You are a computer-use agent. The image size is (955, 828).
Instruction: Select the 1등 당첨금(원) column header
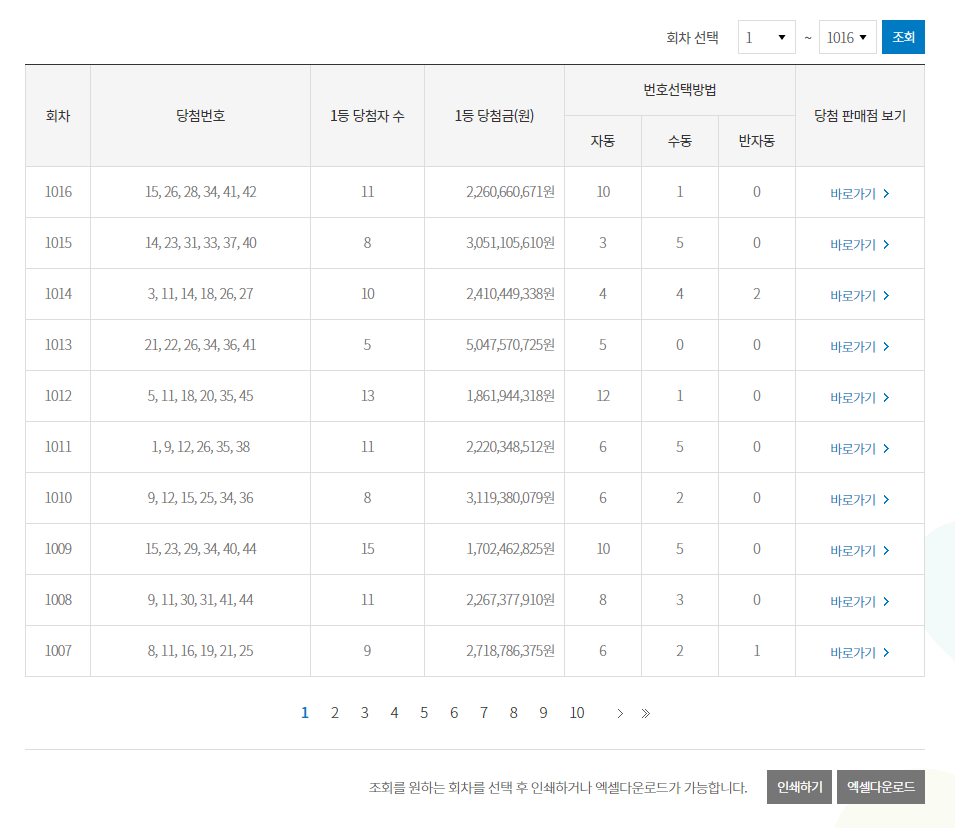click(x=495, y=116)
